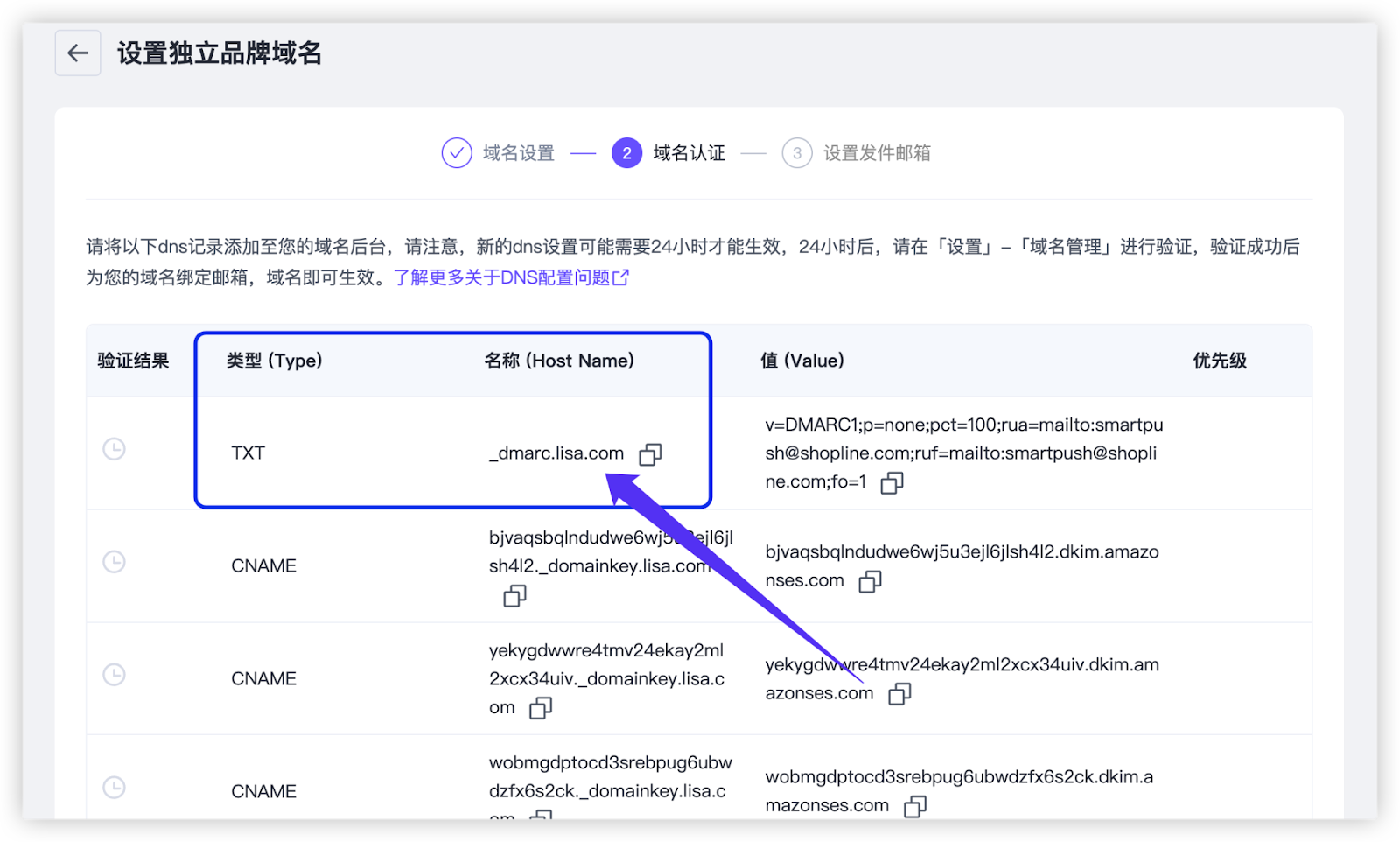Copy the bjvaqsbq domainkey host name
The image size is (1400, 842).
pos(514,596)
